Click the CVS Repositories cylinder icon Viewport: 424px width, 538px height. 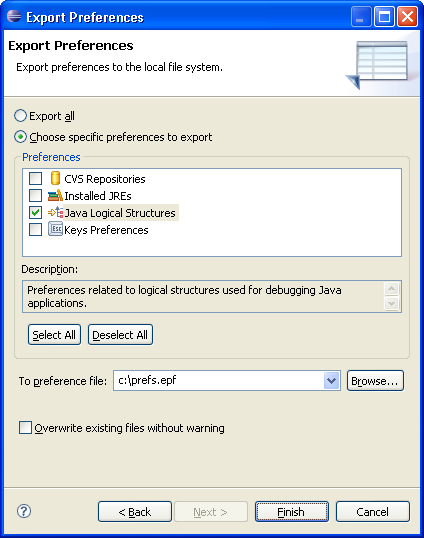(55, 178)
